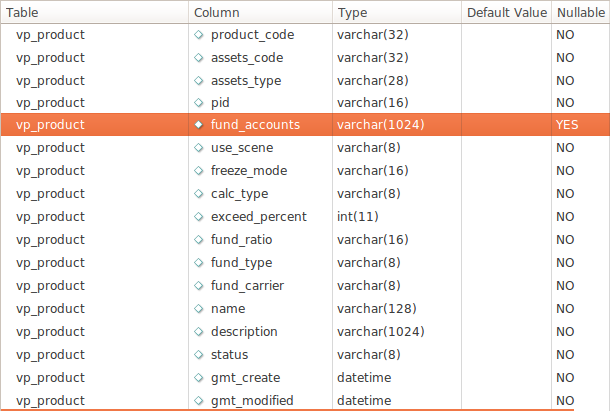Click the int(11) type cell
The height and width of the screenshot is (411, 610).
358,217
